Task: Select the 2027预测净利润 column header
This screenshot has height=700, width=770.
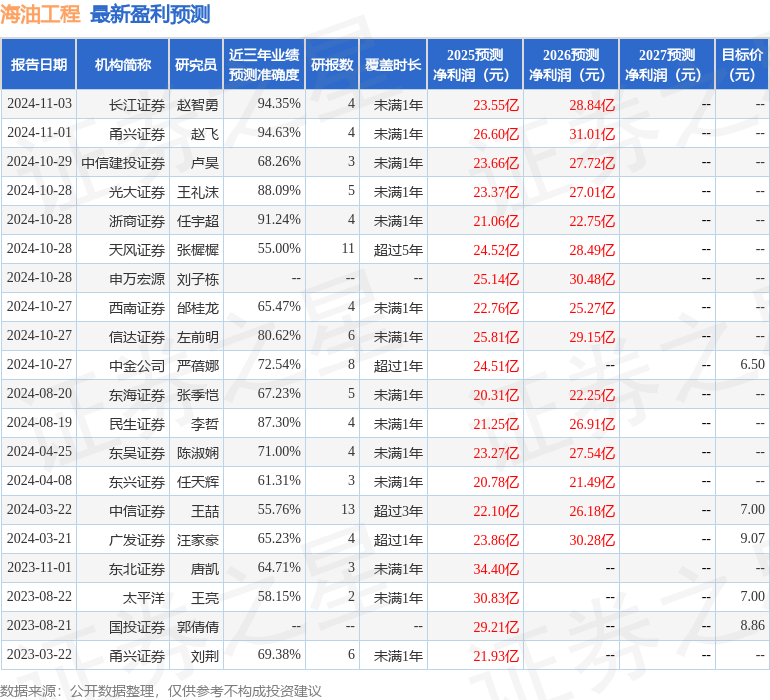Action: (667, 64)
